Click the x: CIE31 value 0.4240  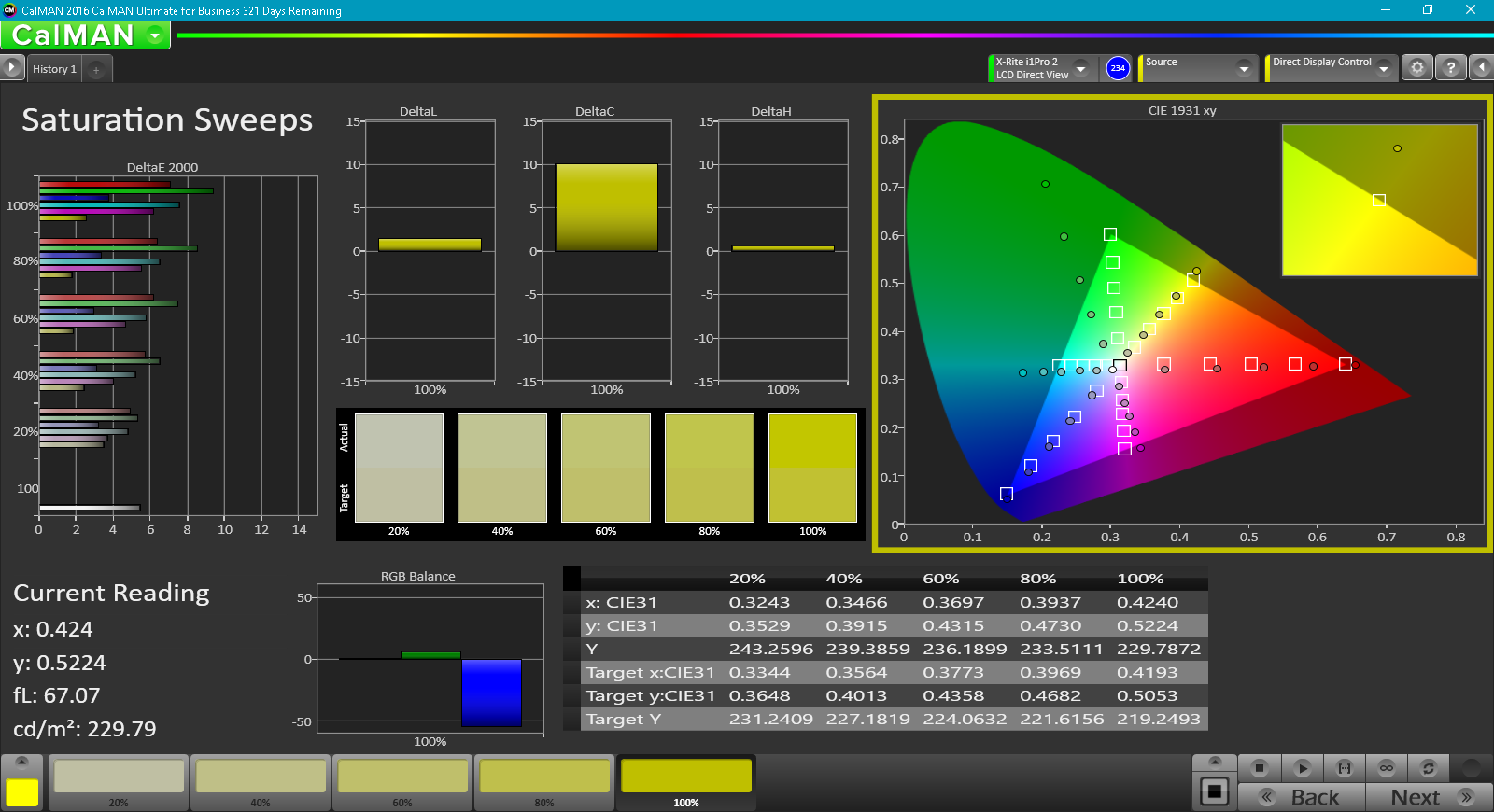pos(1148,603)
